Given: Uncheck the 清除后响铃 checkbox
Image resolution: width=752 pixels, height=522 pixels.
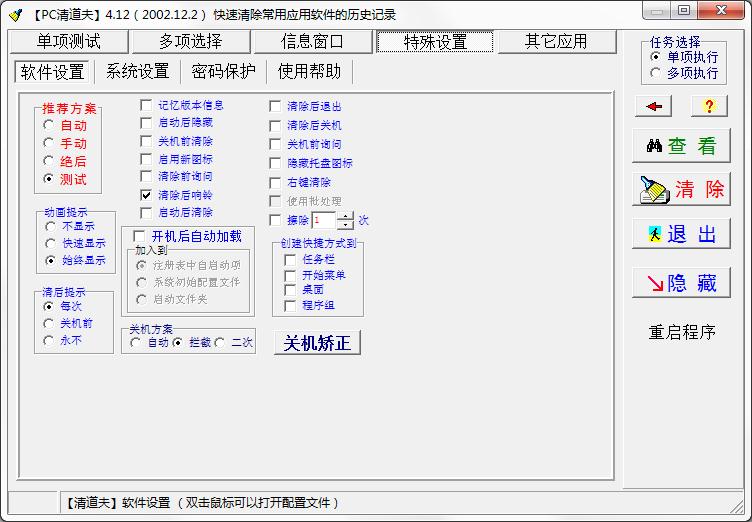Looking at the screenshot, I should click(x=147, y=195).
